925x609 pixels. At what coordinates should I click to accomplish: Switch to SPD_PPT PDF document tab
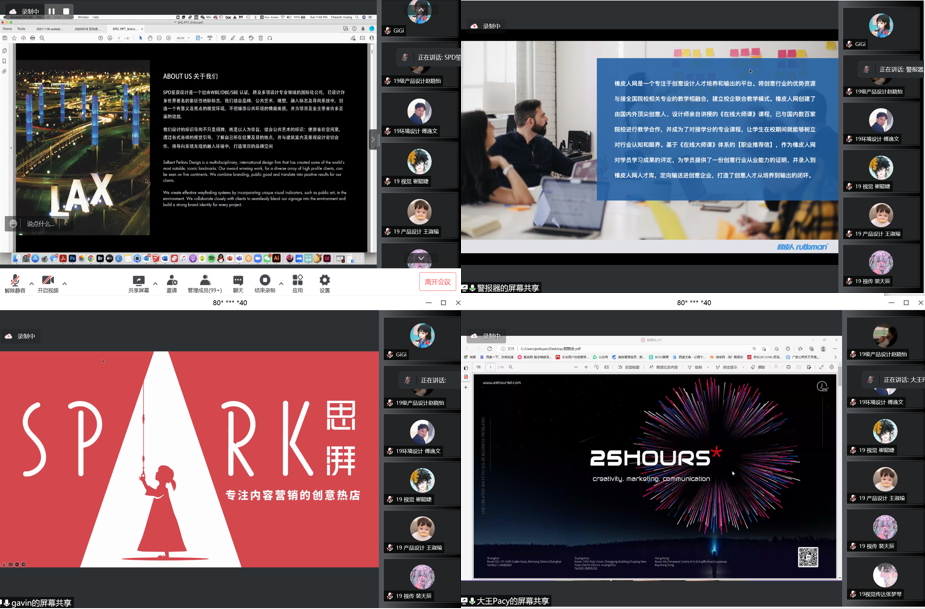pyautogui.click(x=125, y=29)
